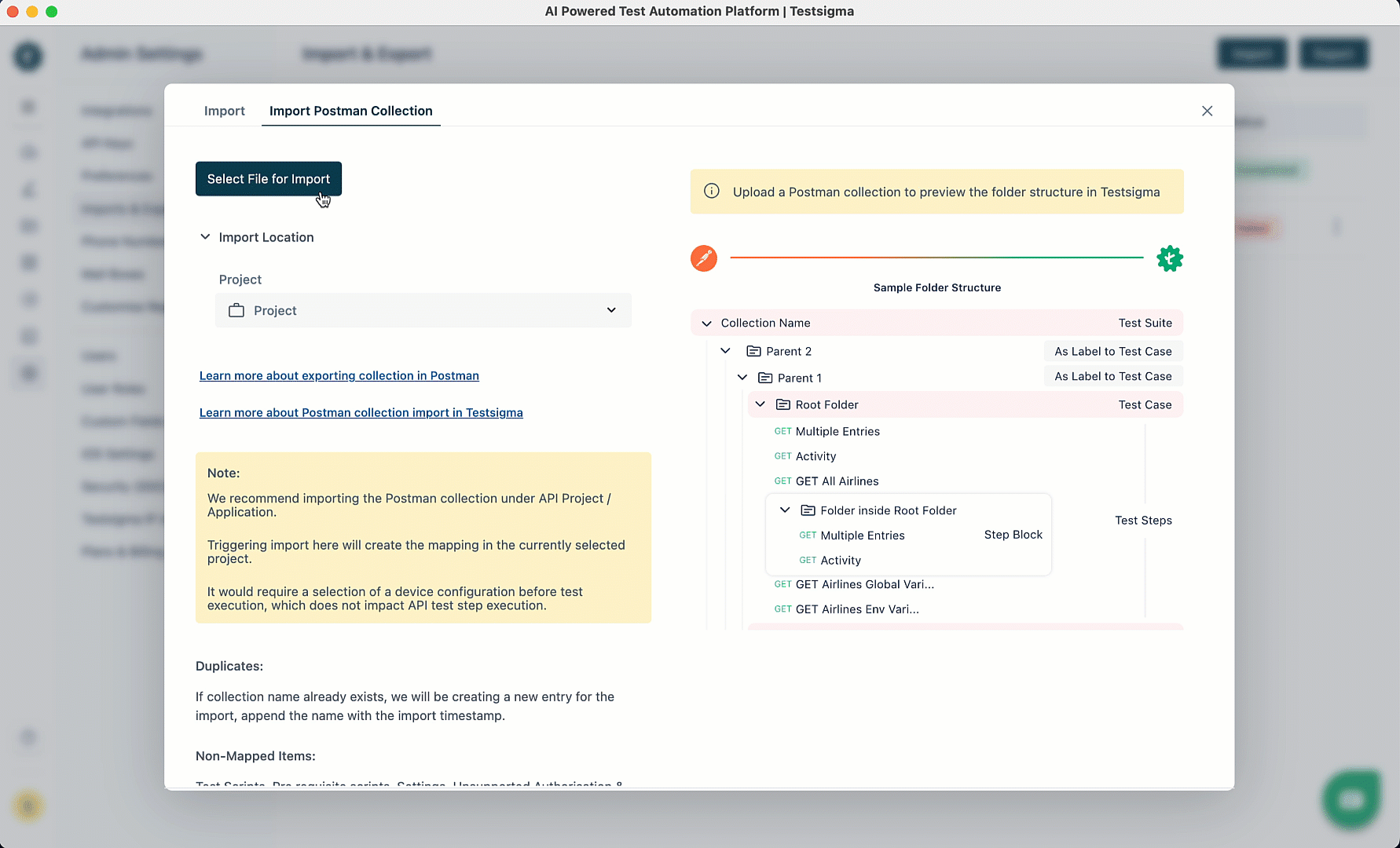Click the info icon in the upload banner

(711, 191)
